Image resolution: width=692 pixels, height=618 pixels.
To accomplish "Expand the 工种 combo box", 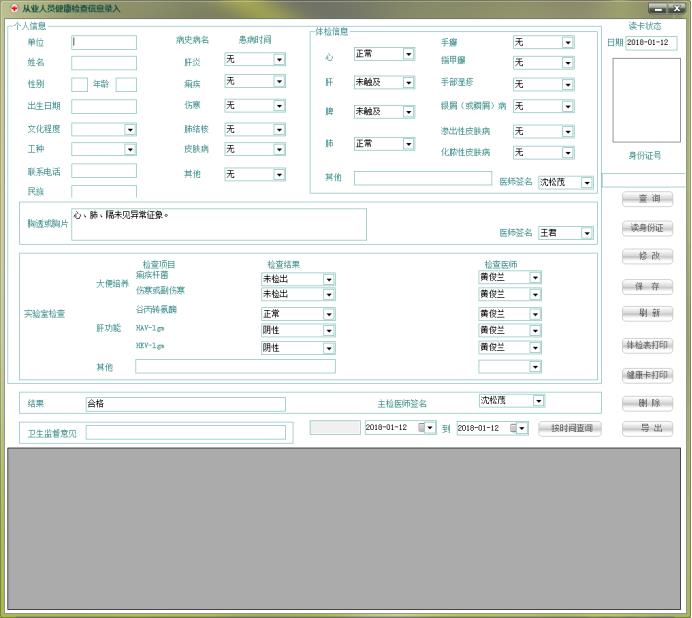I will [x=130, y=149].
